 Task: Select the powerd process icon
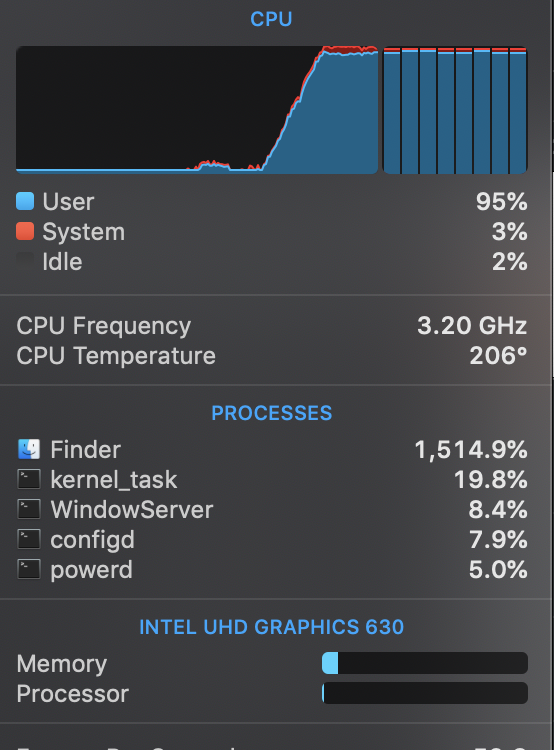coord(29,569)
